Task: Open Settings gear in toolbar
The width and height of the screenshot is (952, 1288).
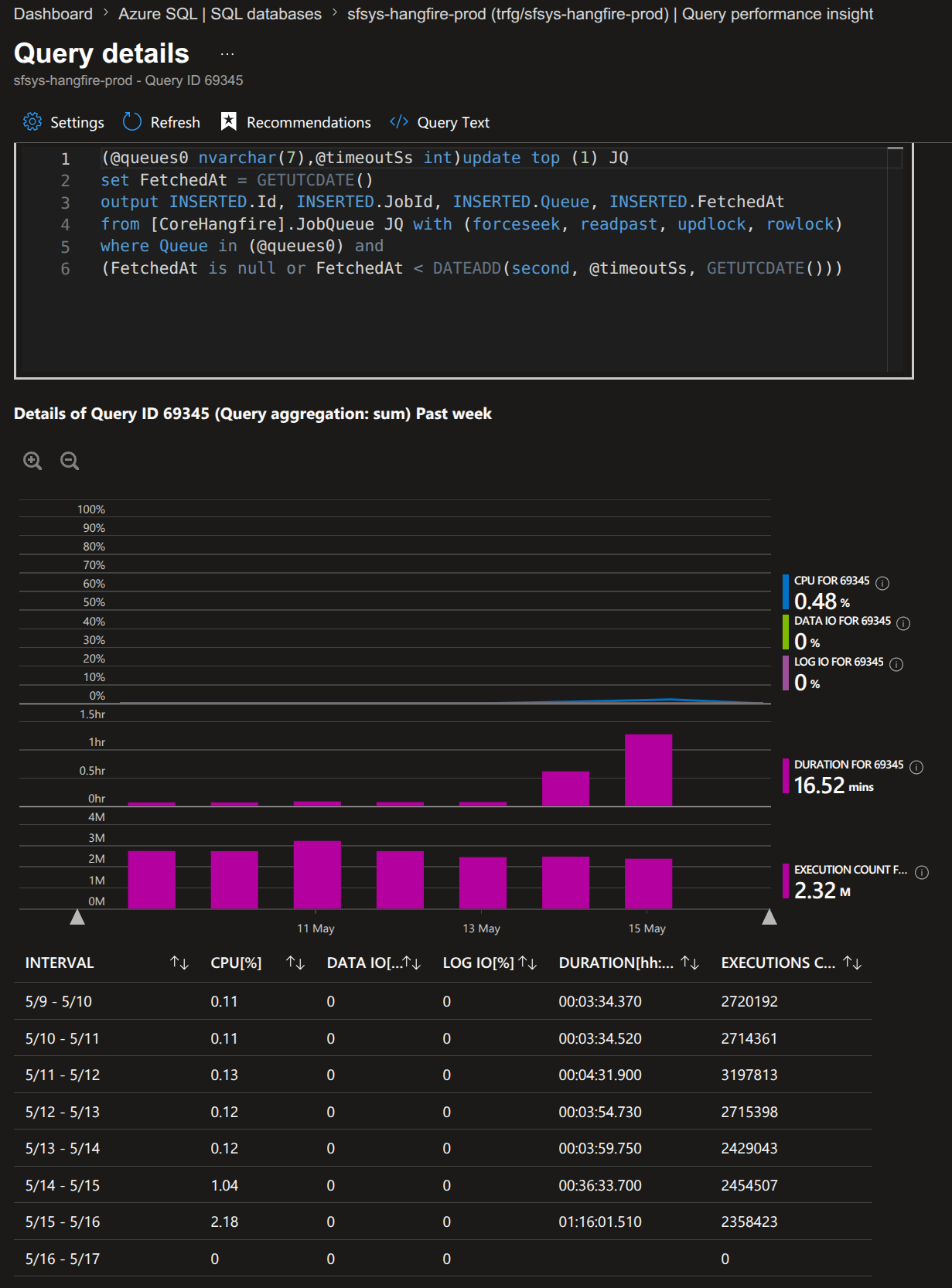Action: [x=32, y=122]
